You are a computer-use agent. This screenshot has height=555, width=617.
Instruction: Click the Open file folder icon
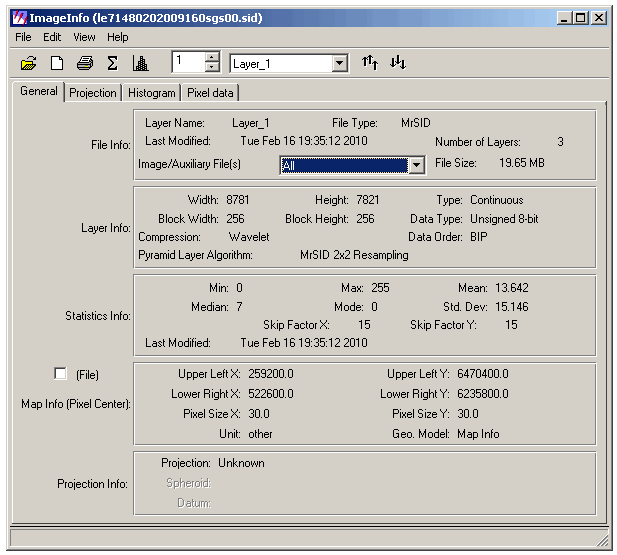coord(28,63)
